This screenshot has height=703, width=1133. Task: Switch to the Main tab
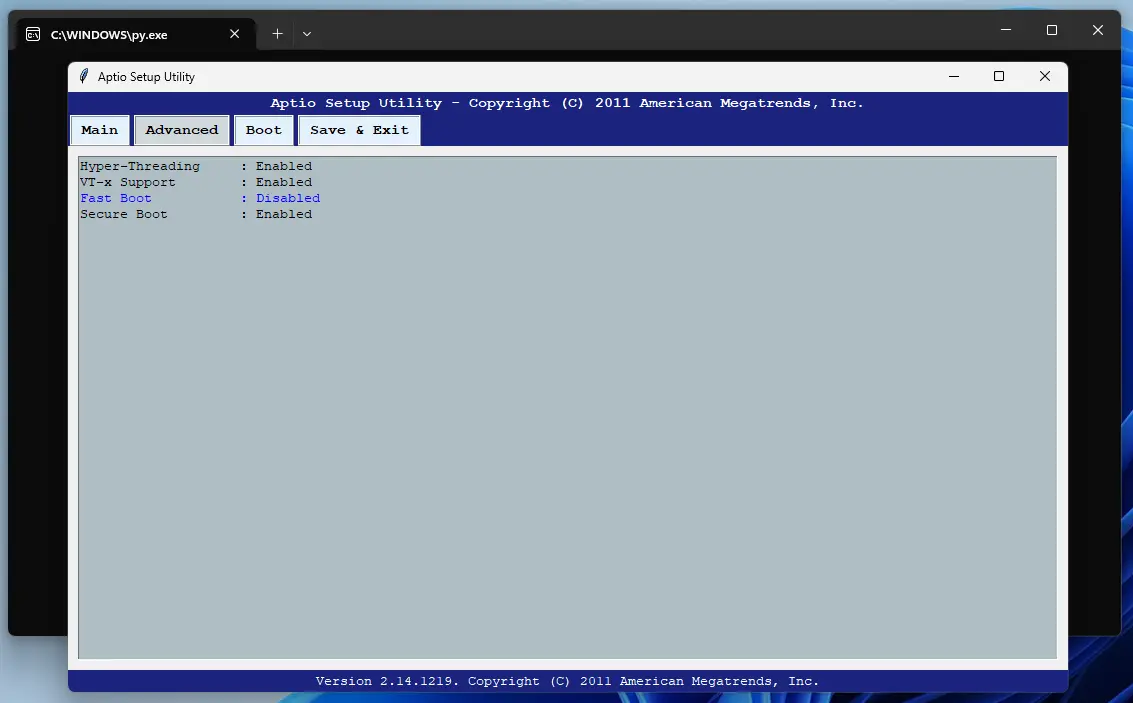click(100, 130)
